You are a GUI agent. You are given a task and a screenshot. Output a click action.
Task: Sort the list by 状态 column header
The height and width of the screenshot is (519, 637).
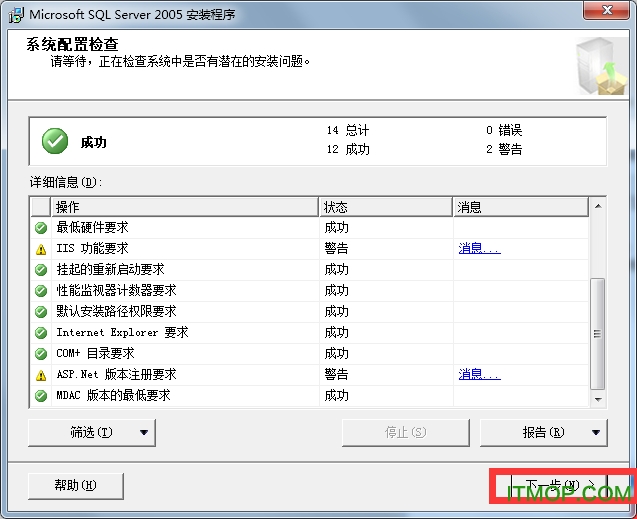[x=386, y=207]
